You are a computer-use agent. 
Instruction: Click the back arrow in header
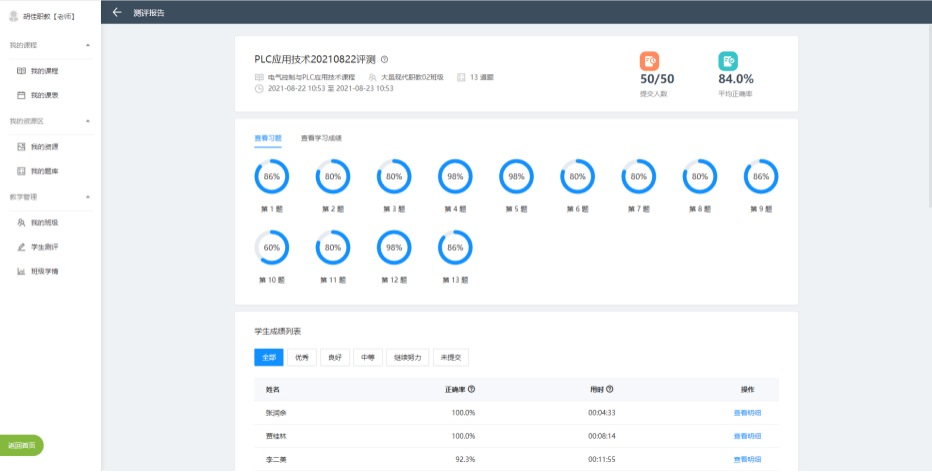[117, 12]
